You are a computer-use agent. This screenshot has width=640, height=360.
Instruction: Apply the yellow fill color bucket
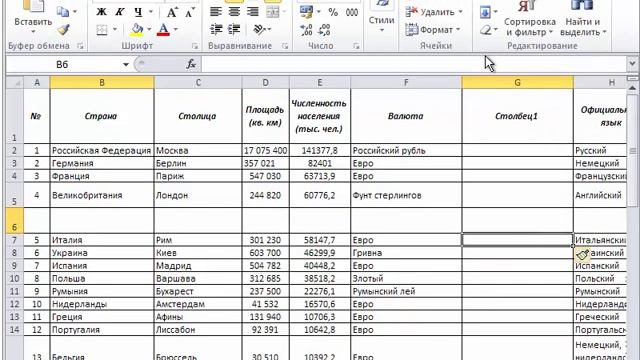point(137,29)
